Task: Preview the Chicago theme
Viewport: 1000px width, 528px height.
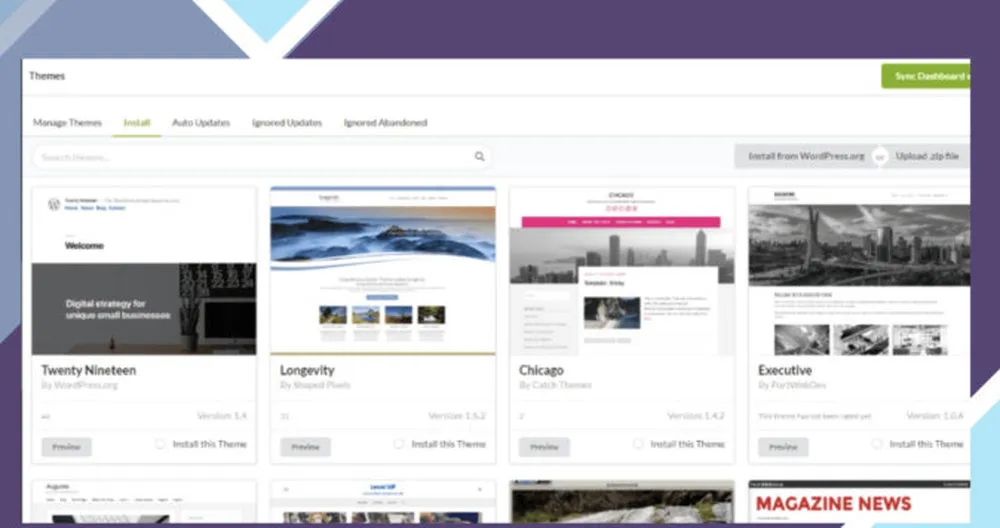Action: tap(544, 447)
